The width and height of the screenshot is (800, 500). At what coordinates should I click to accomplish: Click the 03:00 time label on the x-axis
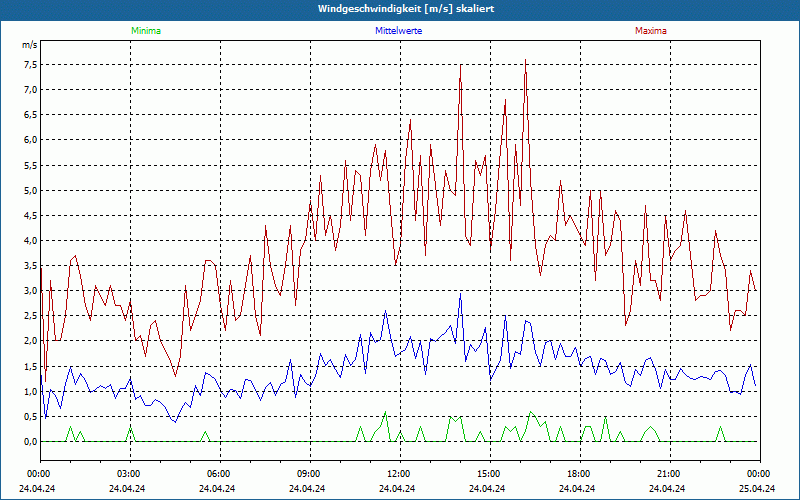tap(129, 474)
